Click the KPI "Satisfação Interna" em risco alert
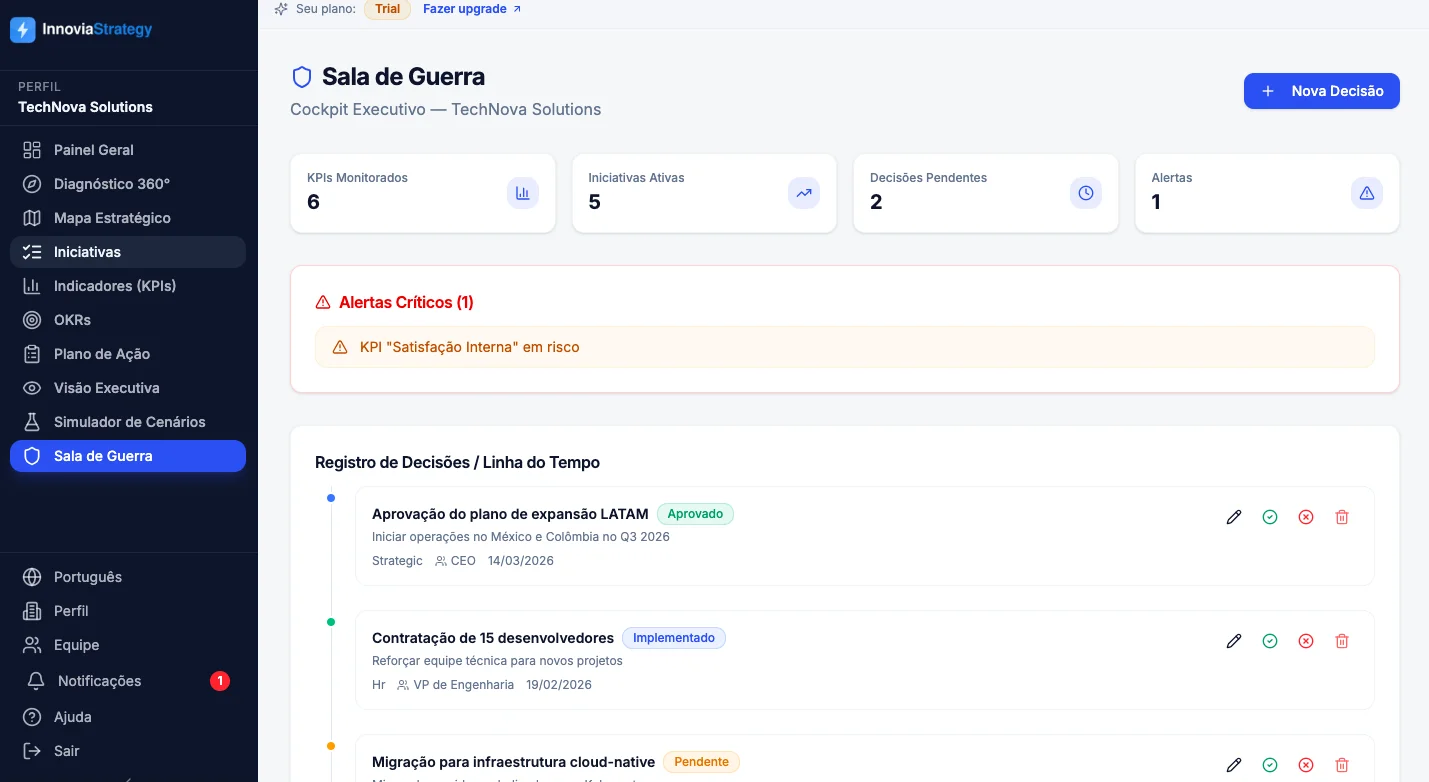The width and height of the screenshot is (1429, 782). (x=845, y=347)
